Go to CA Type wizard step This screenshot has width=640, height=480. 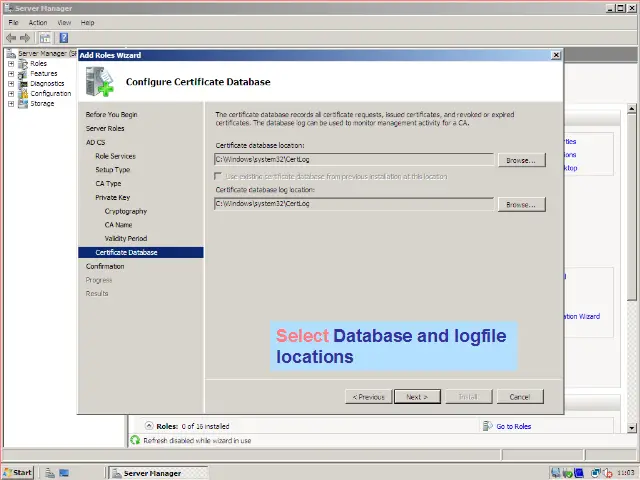(108, 184)
